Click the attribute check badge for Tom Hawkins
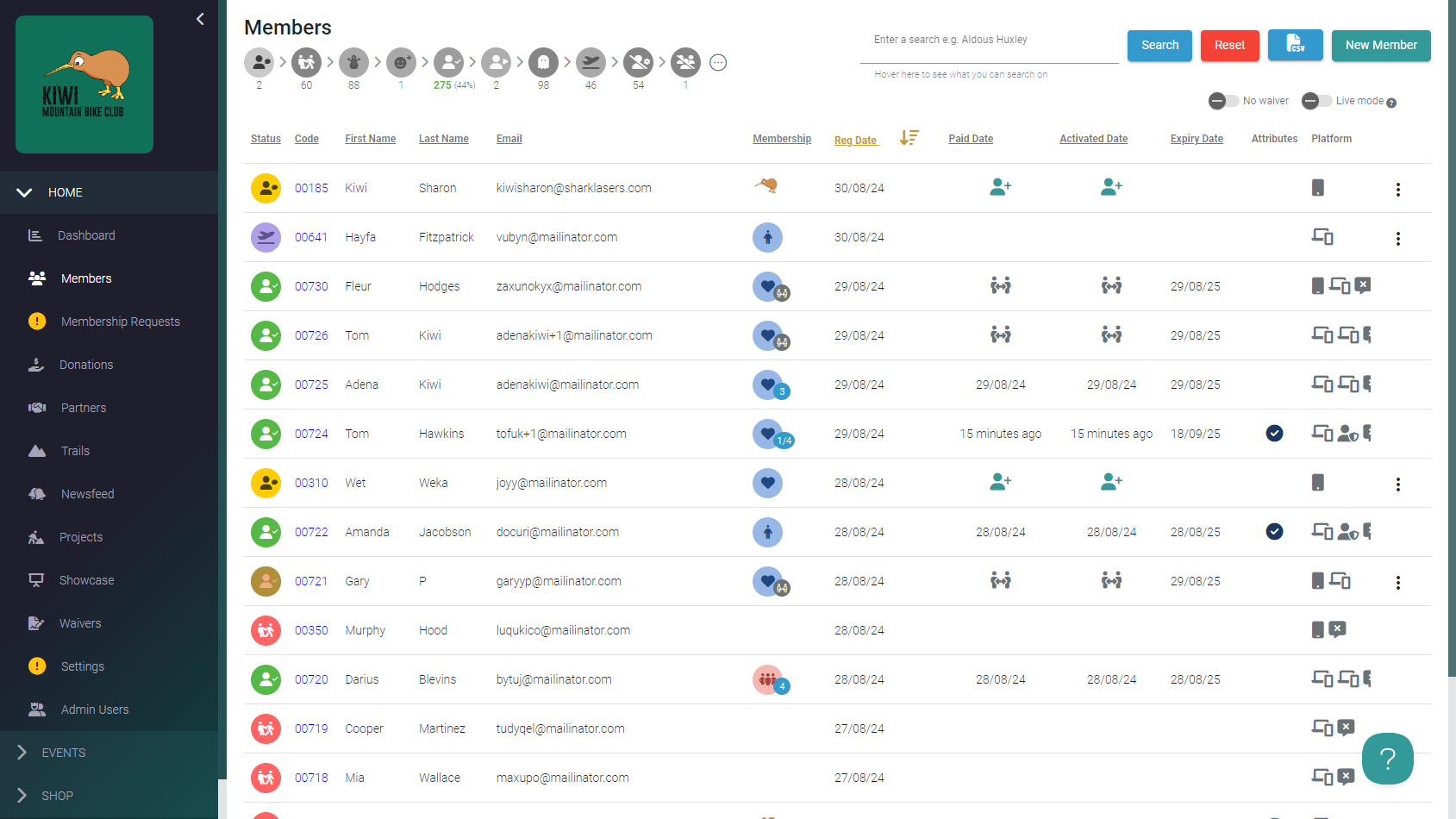Viewport: 1456px width, 819px height. (x=1274, y=434)
